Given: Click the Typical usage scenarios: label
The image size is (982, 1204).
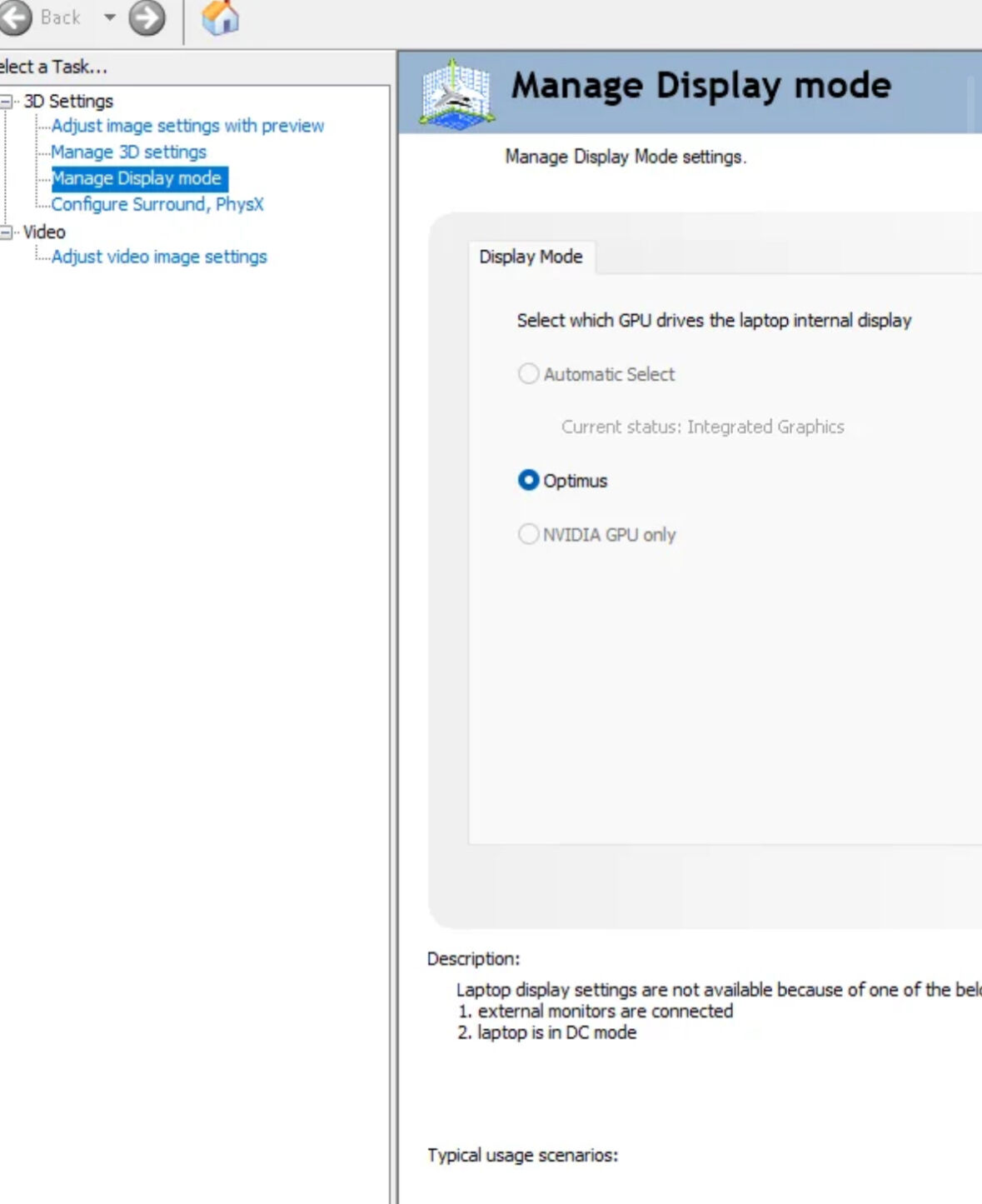Looking at the screenshot, I should 522,1156.
